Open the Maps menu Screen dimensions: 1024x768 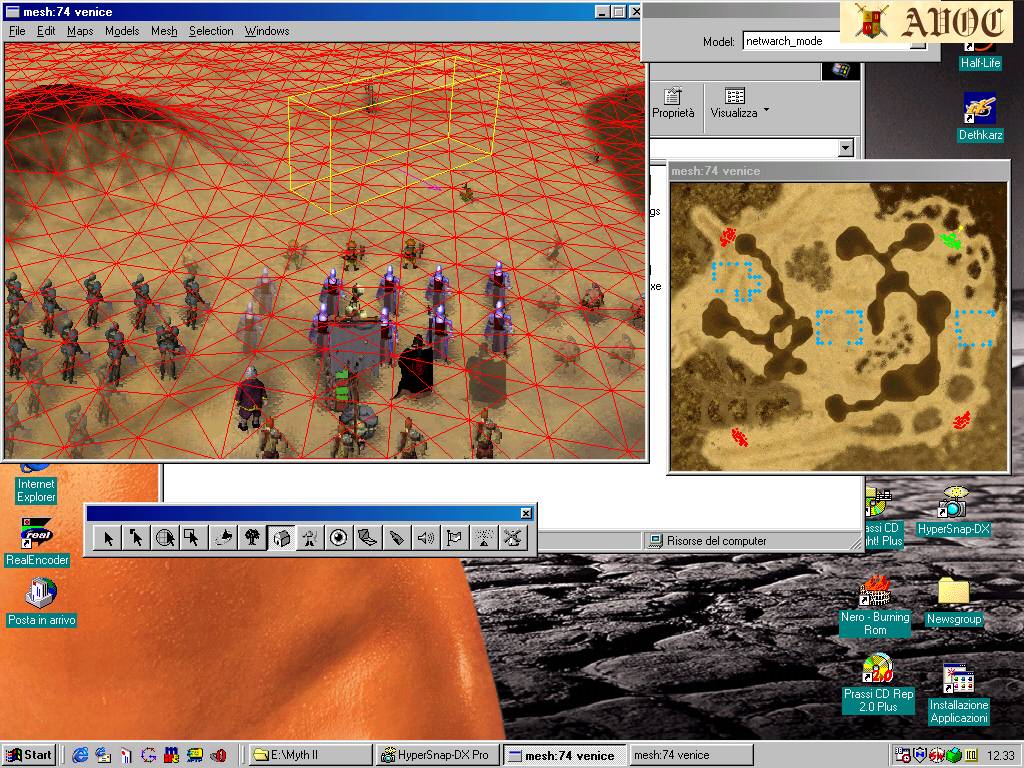(x=80, y=31)
